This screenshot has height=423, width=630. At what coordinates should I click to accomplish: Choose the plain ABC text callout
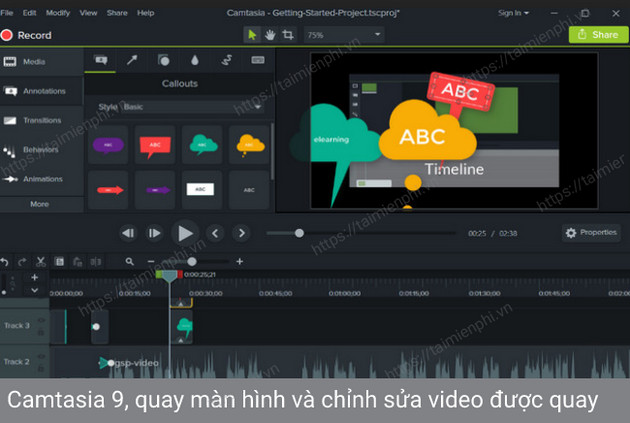[250, 190]
